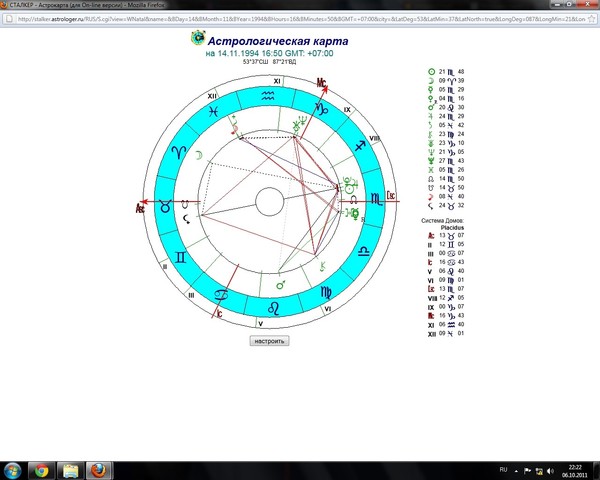Click the Sun row 21 Scorpio 48
This screenshot has width=600, height=480.
point(446,72)
